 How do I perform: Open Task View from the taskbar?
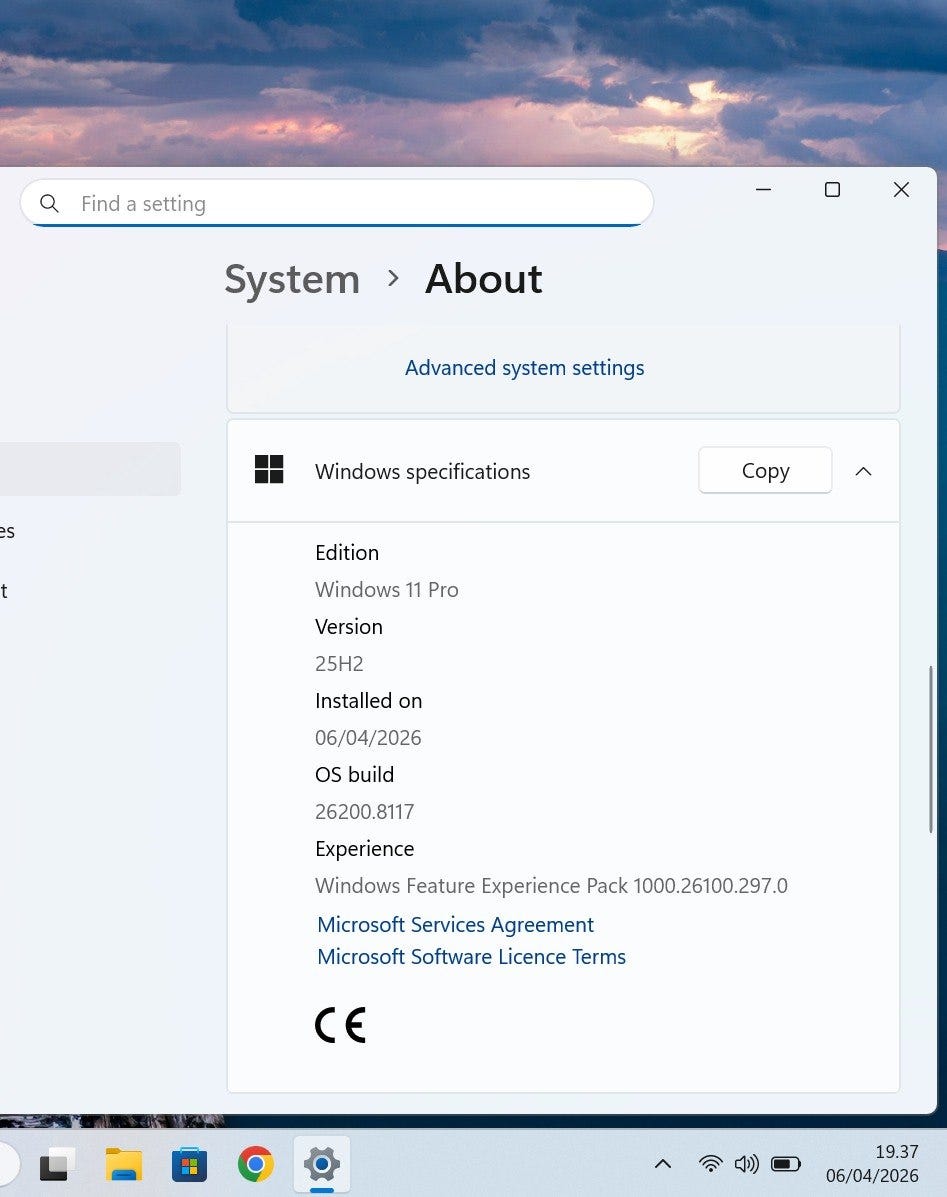click(58, 1164)
